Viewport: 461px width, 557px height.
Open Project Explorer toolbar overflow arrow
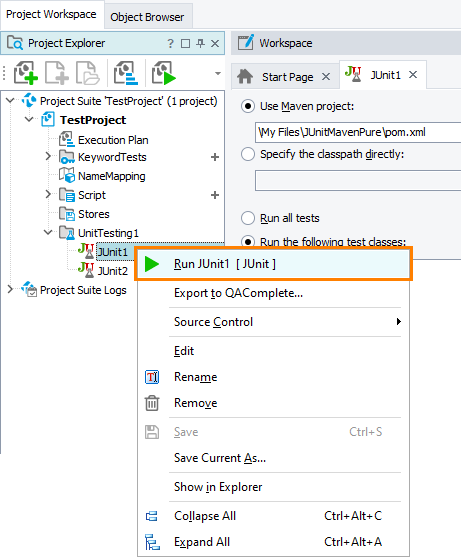(x=218, y=74)
